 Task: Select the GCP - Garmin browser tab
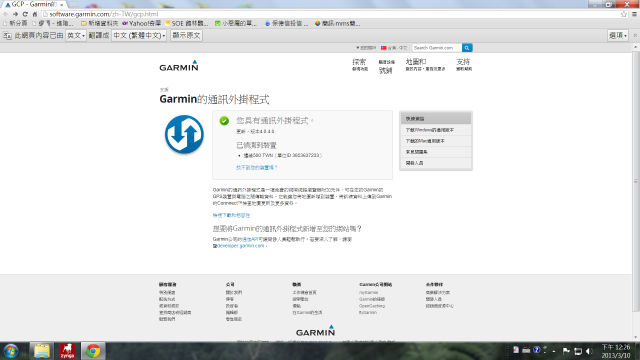pos(33,4)
